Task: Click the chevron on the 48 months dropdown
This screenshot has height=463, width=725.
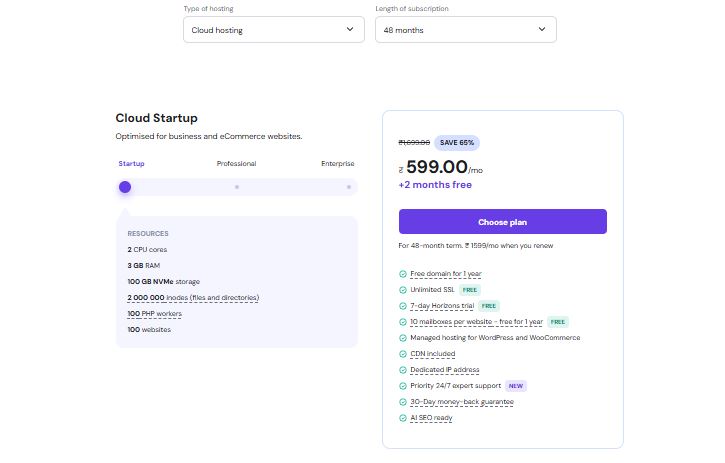Action: (542, 30)
